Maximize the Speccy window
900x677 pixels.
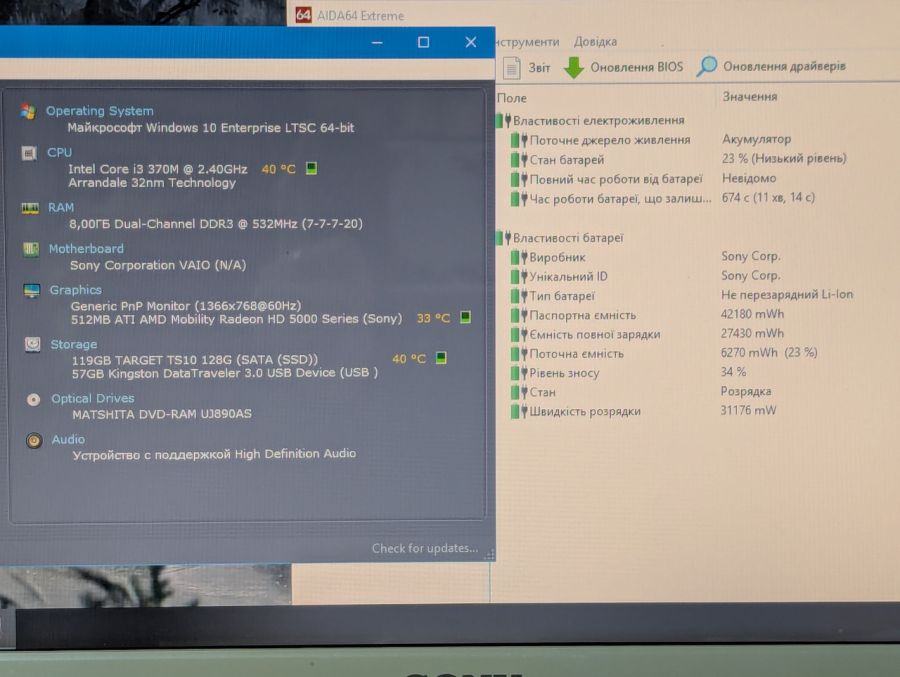coord(424,42)
